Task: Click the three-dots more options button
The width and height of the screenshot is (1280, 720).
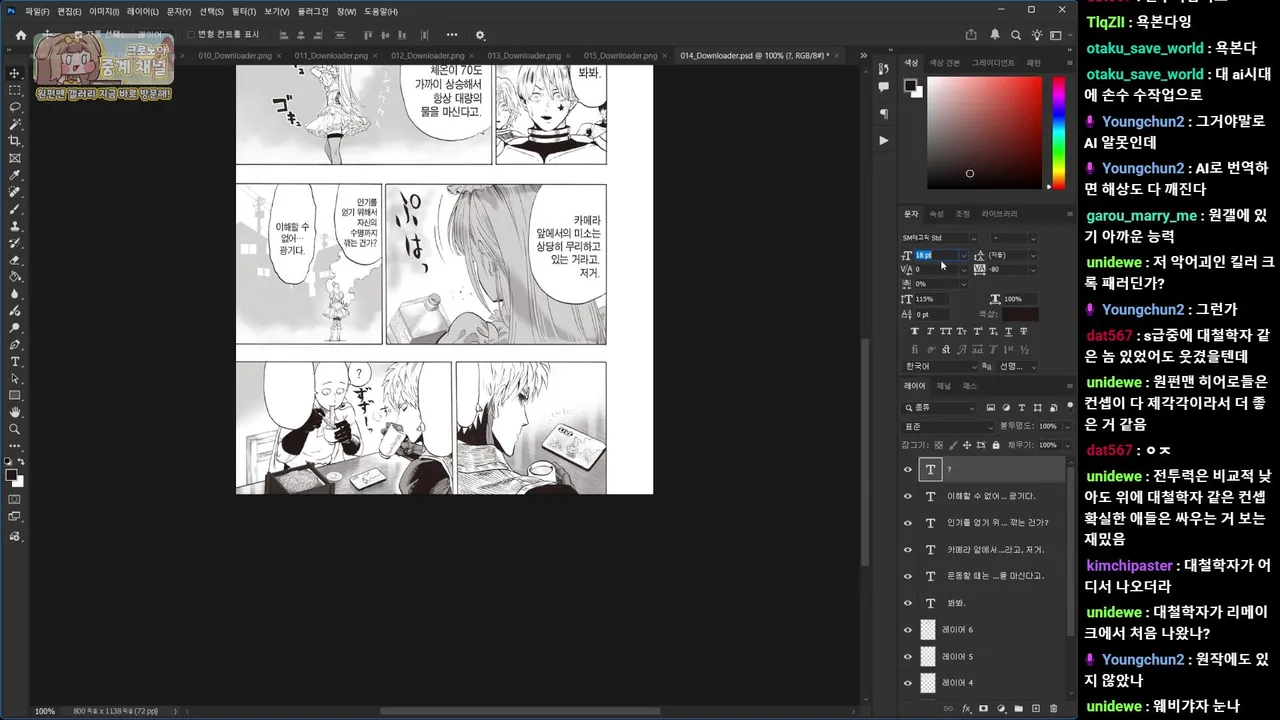Action: click(452, 35)
